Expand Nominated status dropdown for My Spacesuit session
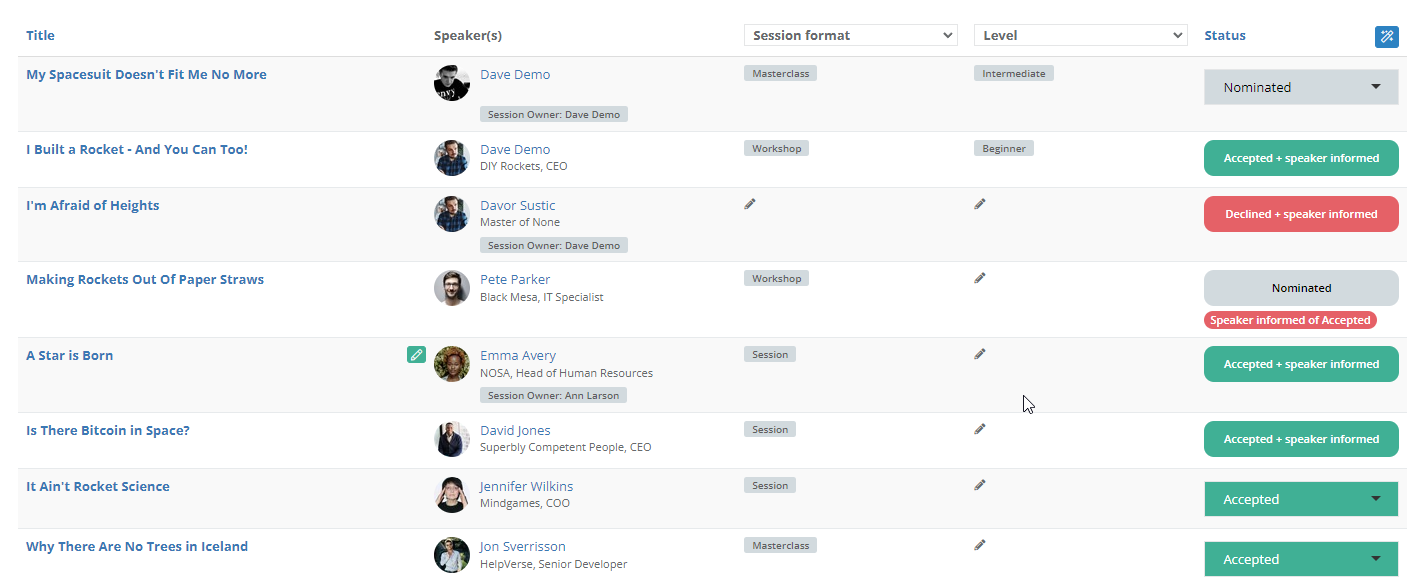The image size is (1425, 584). coord(1301,88)
